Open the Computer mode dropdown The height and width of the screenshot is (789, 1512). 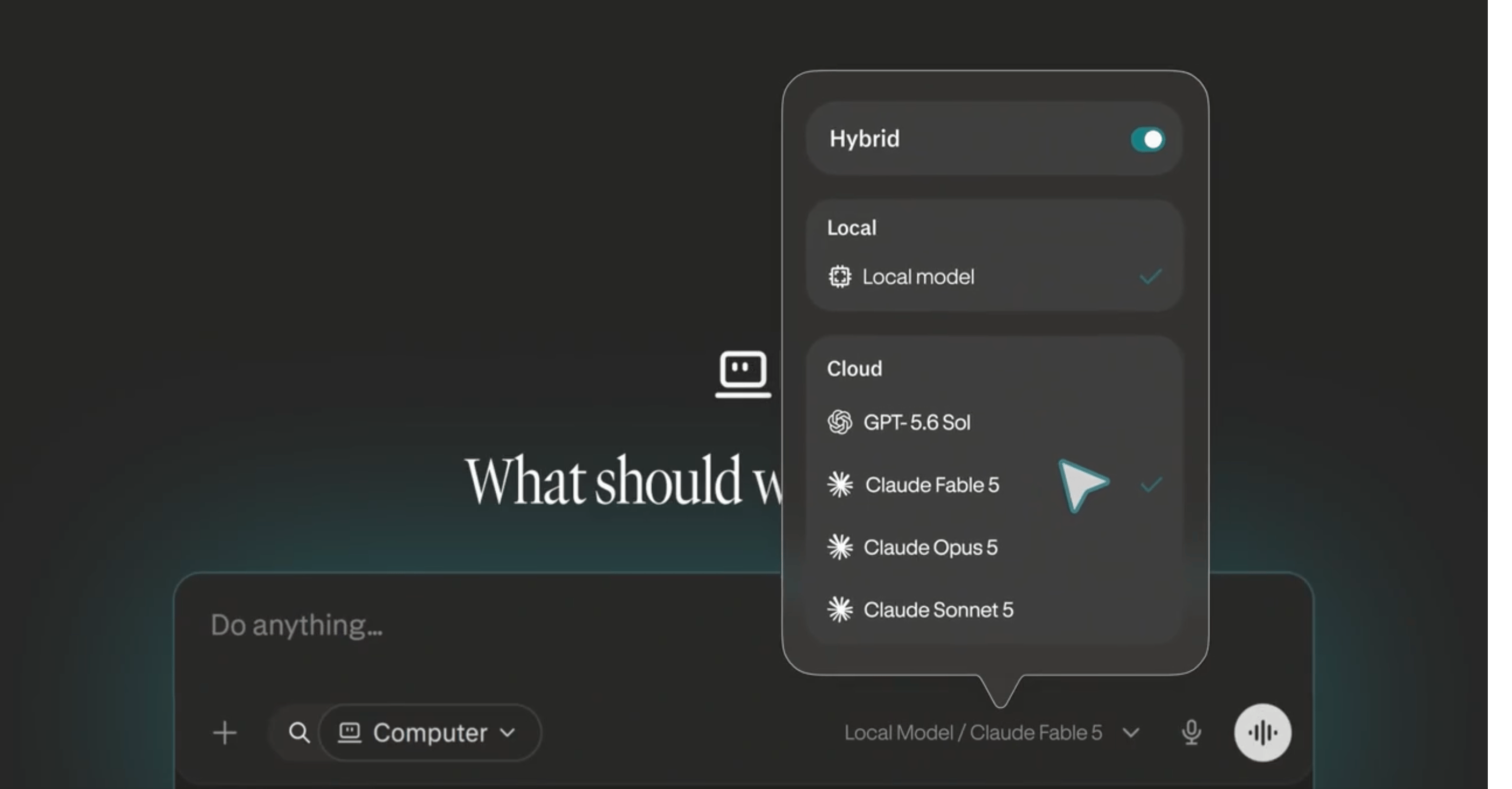coord(429,733)
